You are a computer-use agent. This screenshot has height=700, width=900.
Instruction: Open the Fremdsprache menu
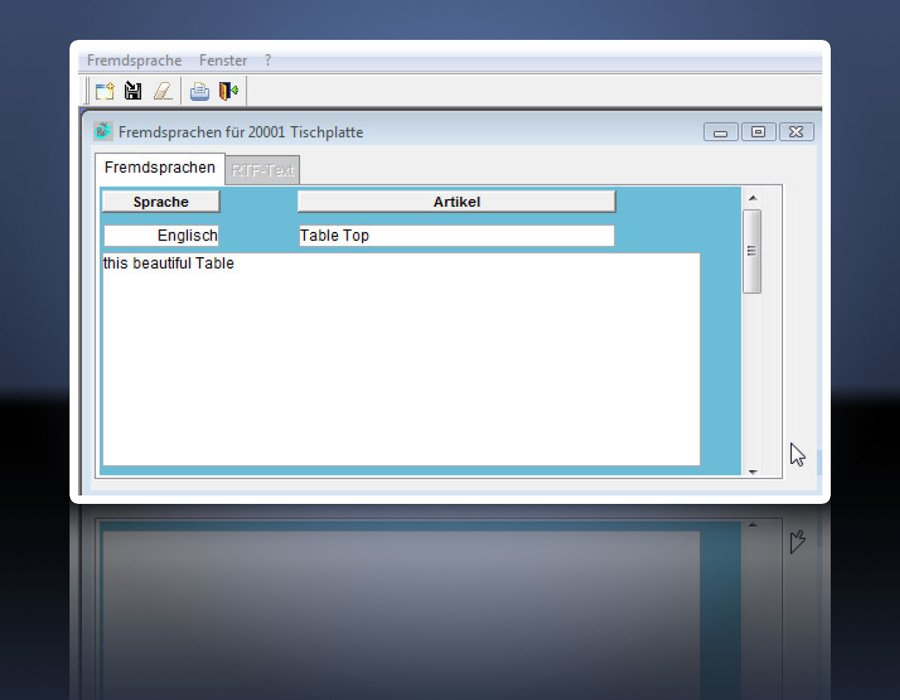pos(134,60)
